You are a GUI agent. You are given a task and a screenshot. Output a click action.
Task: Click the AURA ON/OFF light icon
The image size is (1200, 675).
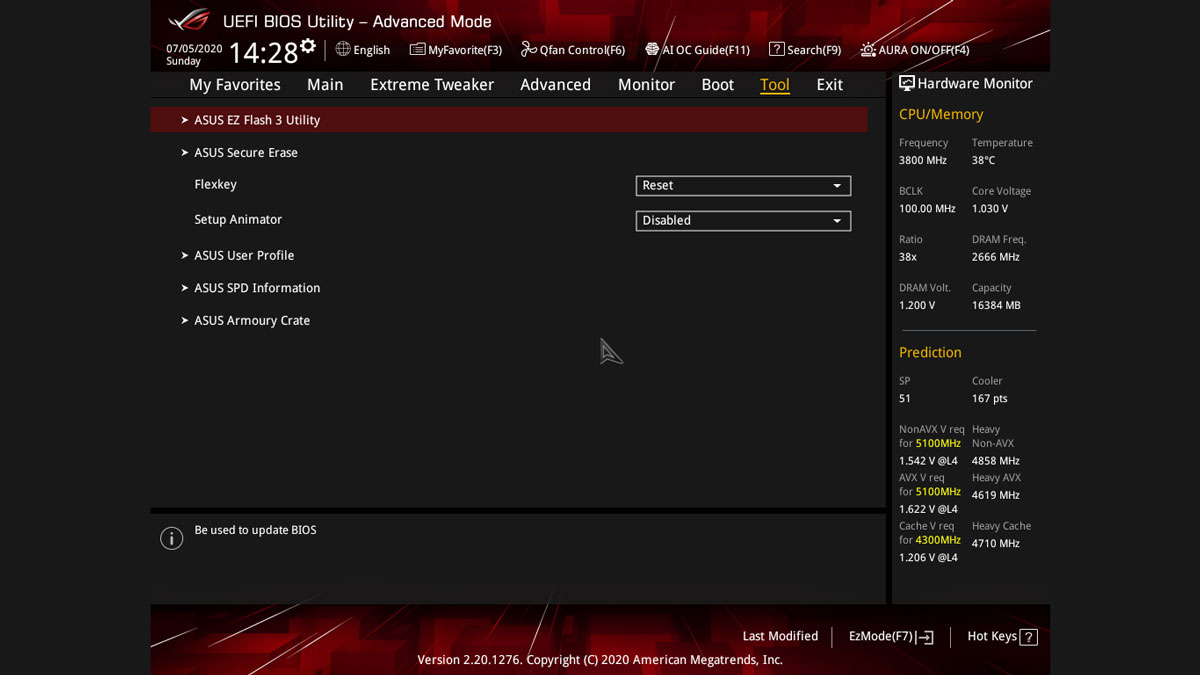click(x=868, y=49)
